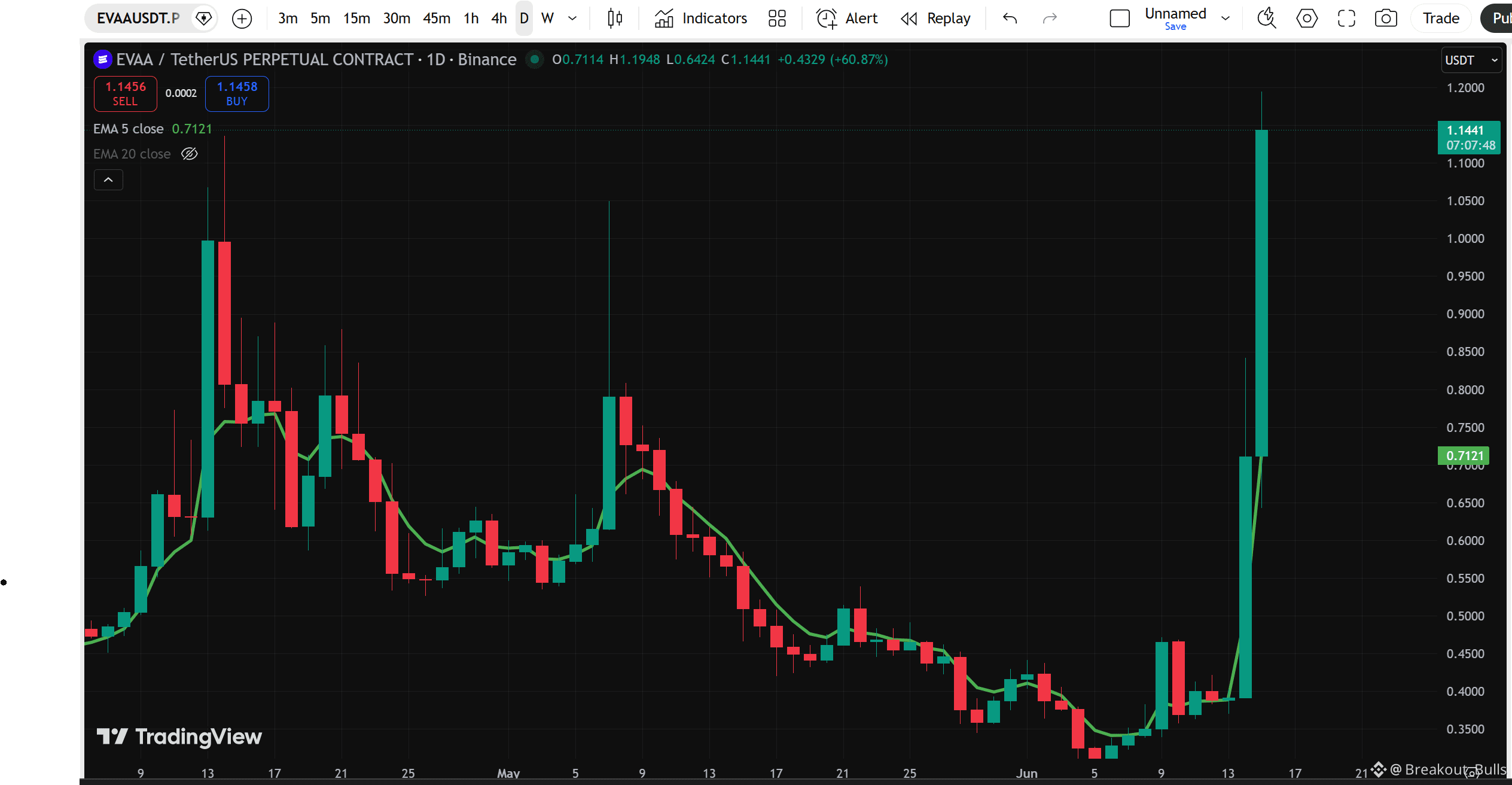
Task: Select the daily D timeframe
Action: 524,19
